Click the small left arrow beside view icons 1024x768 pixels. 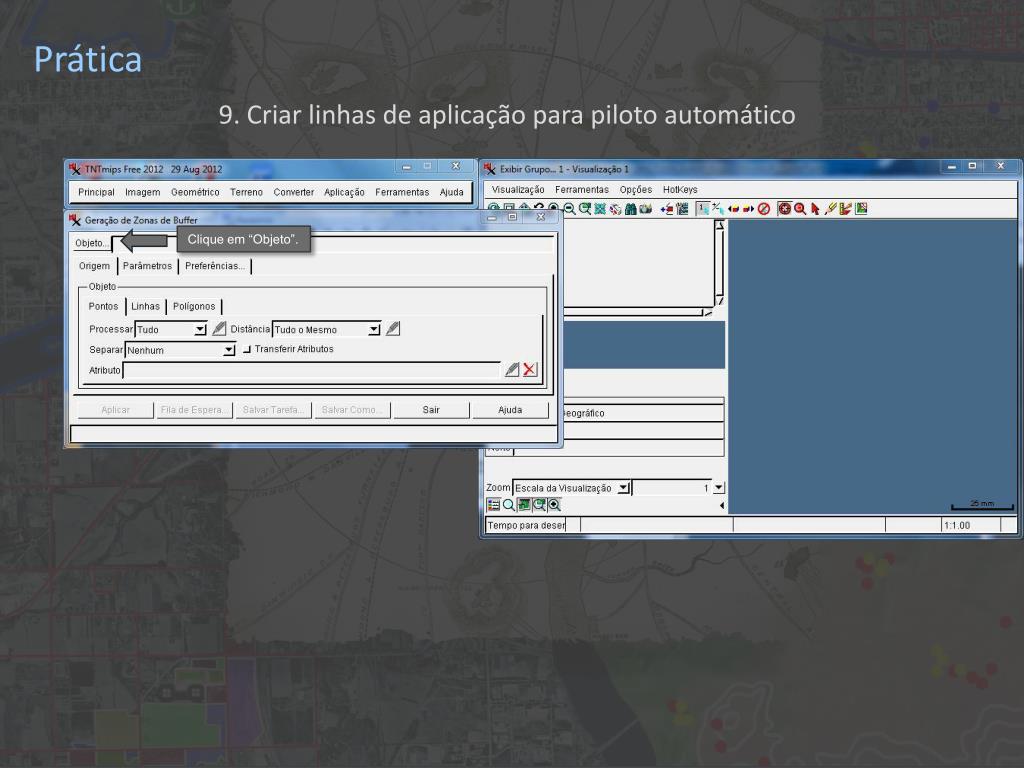722,505
